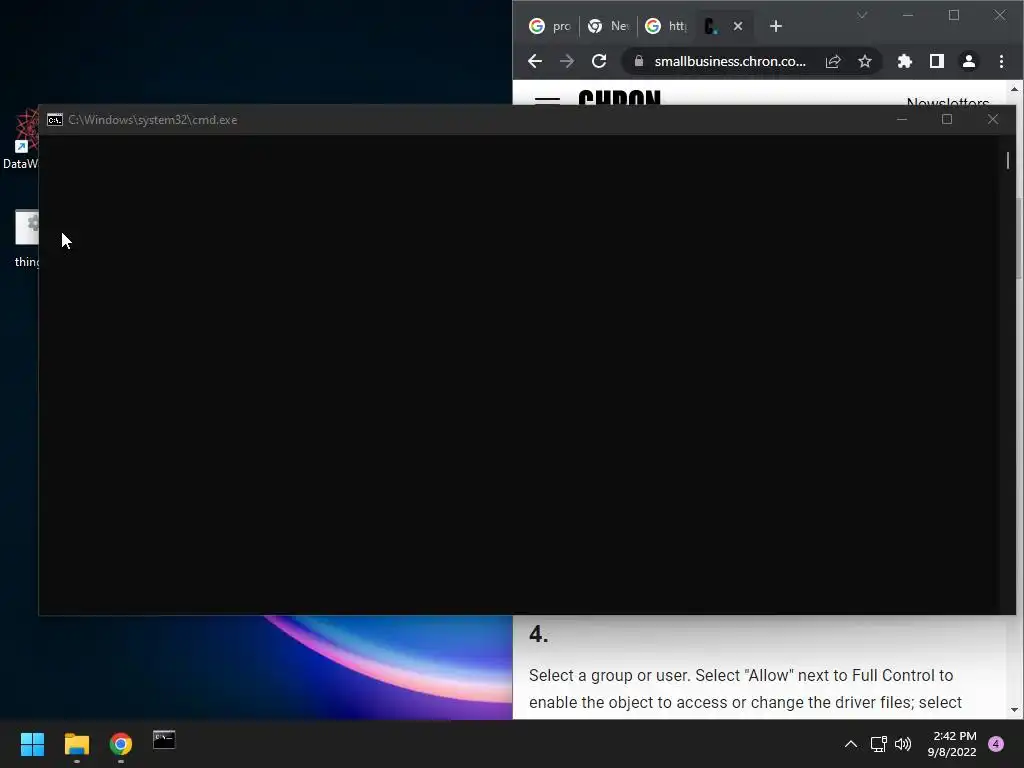This screenshot has width=1024, height=768.
Task: Open the clock showing 2:42 PM
Action: [952, 744]
